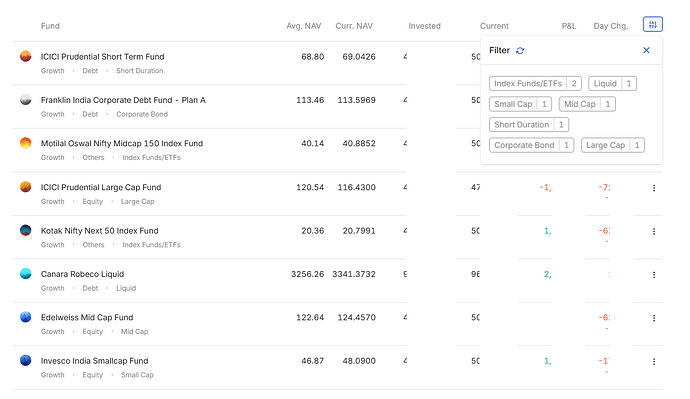Click the ICICI Prudential Large Cap Fund logo
Viewport: 690px width, 399px height.
point(26,187)
